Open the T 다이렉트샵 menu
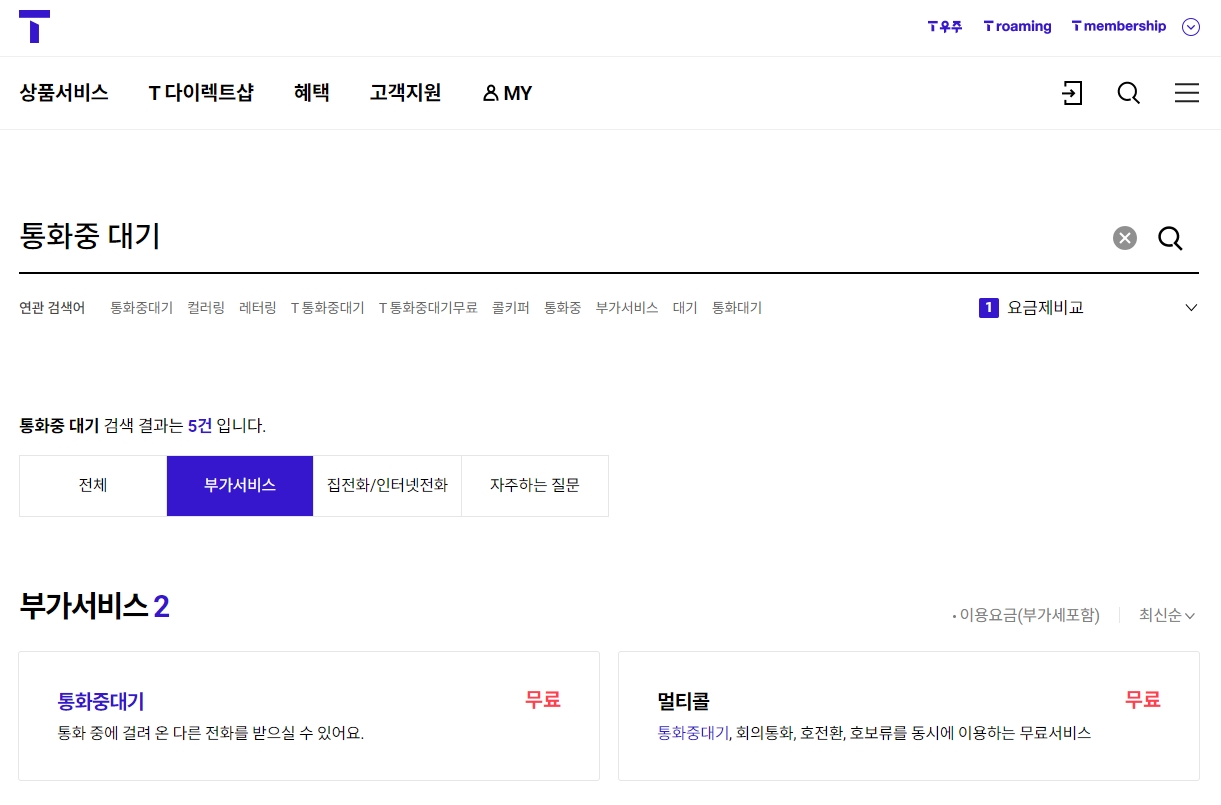Screen dimensions: 1221x805 click(x=201, y=93)
